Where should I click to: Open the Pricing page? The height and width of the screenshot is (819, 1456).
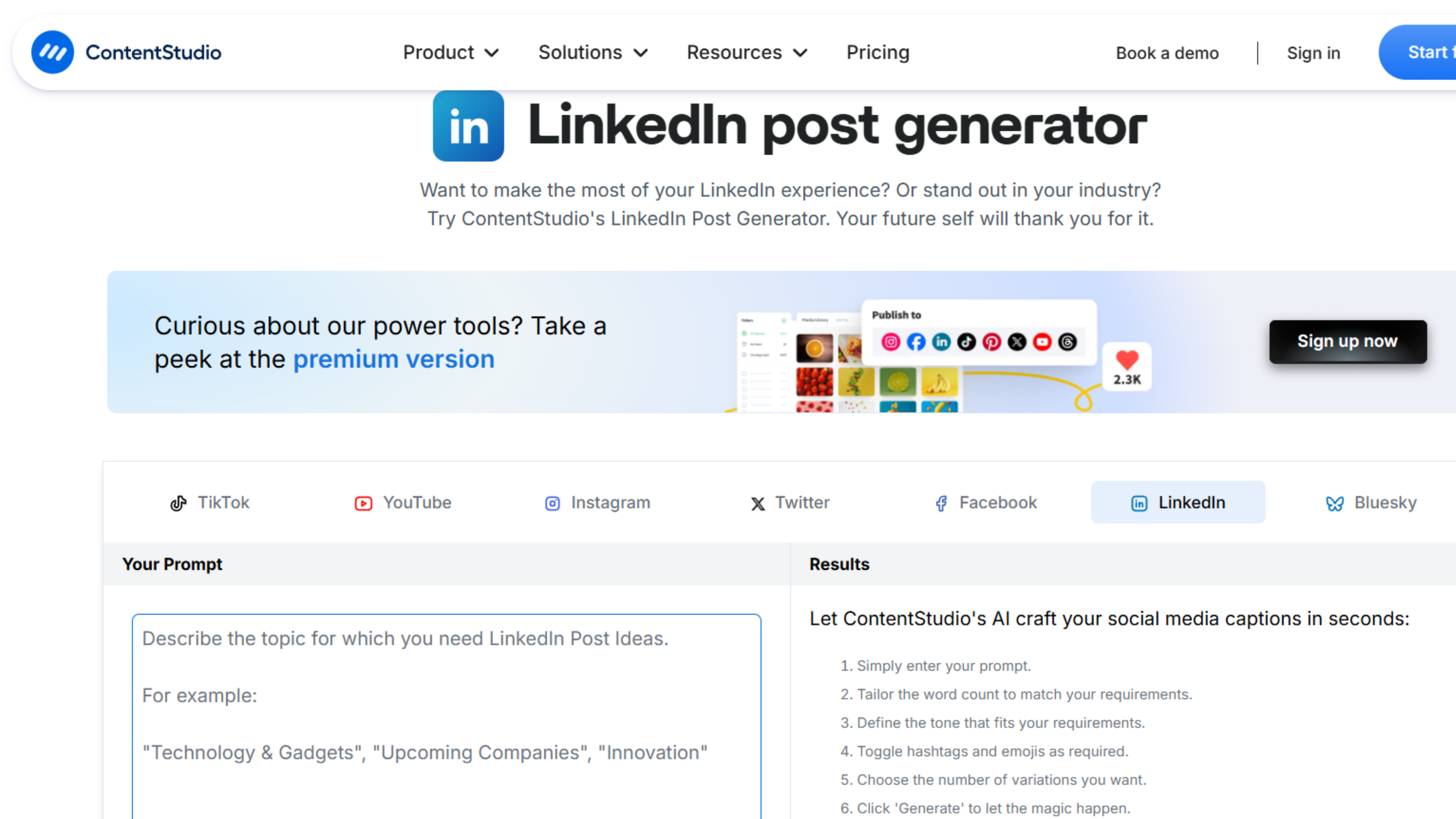(877, 52)
